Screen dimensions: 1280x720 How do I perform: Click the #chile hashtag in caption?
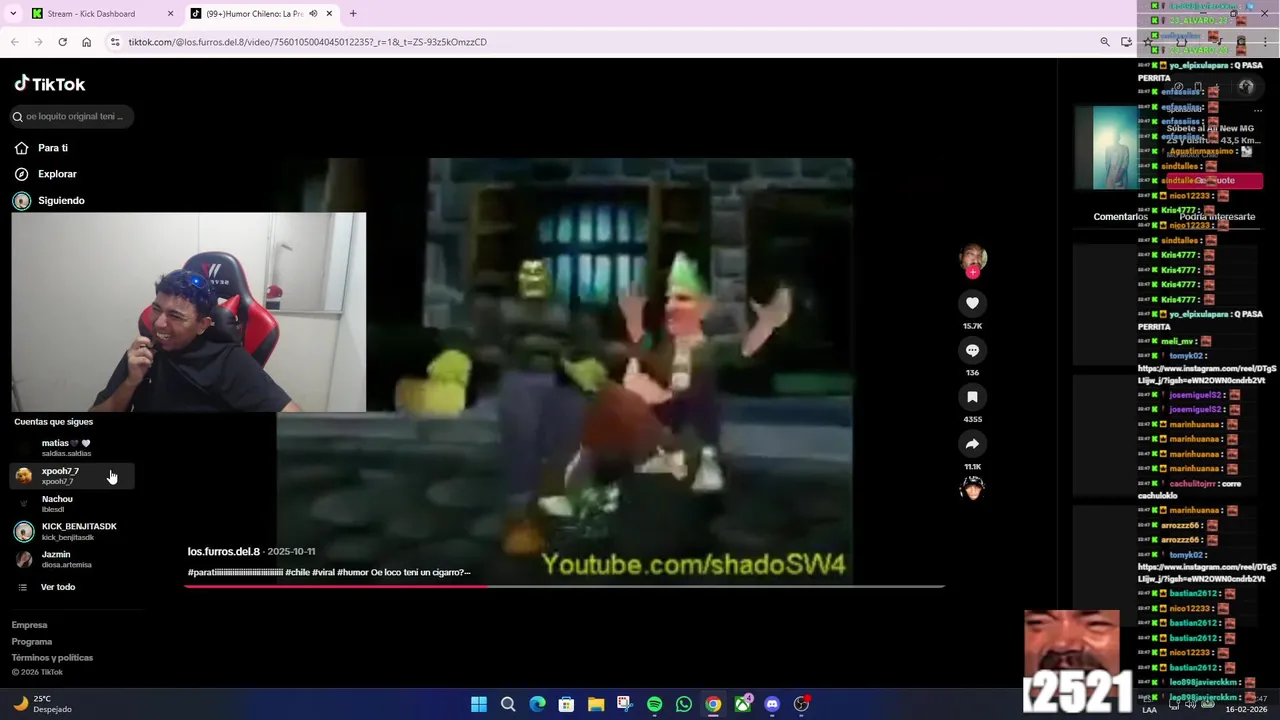(x=297, y=573)
